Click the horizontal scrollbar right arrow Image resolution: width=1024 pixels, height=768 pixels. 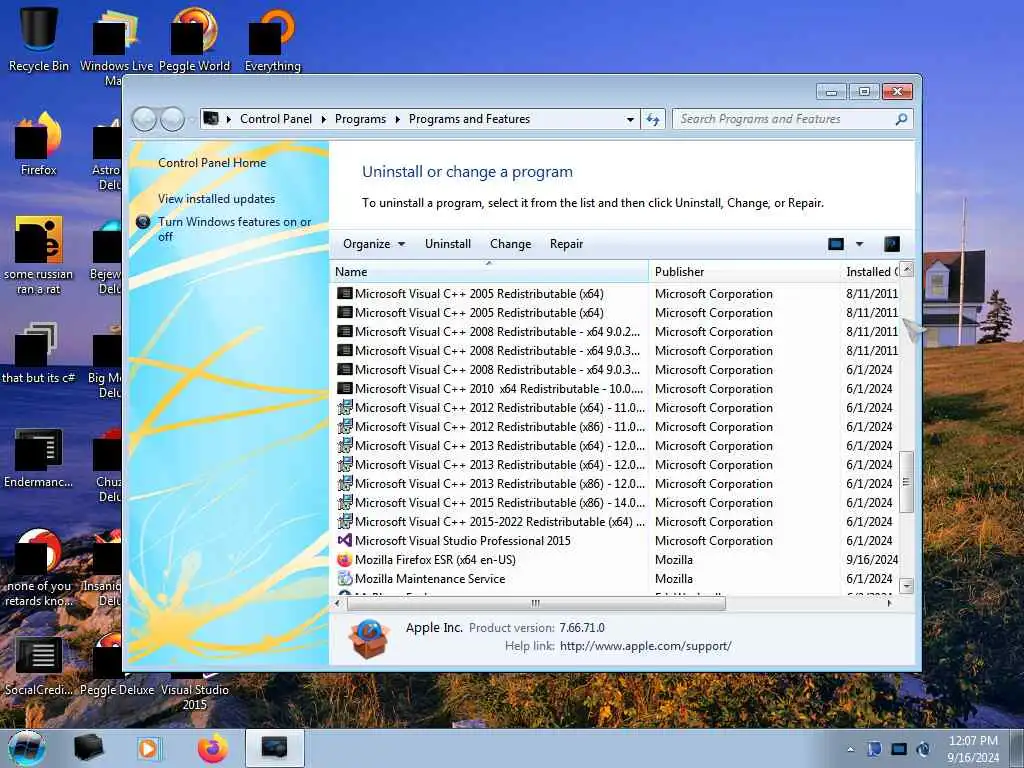point(890,603)
